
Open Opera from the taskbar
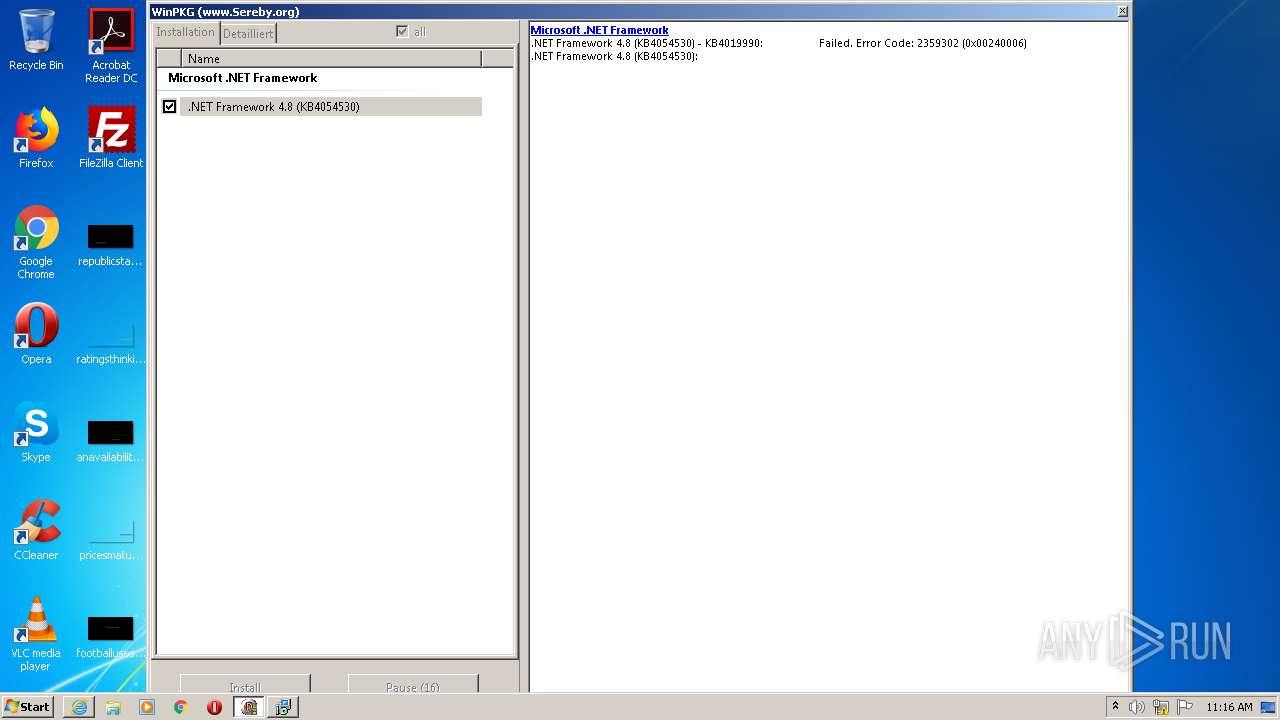coord(214,707)
